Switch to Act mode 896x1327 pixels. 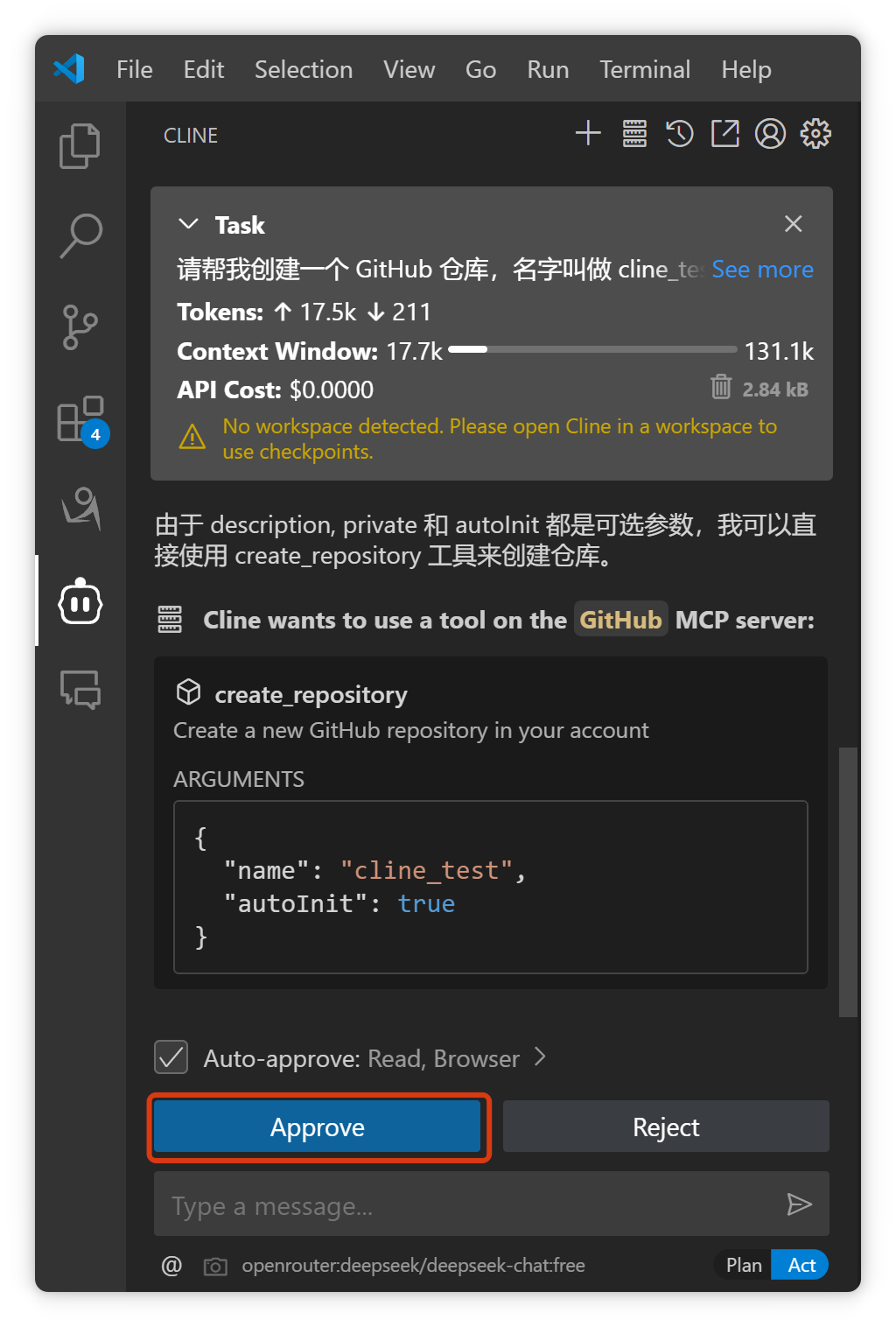801,1265
